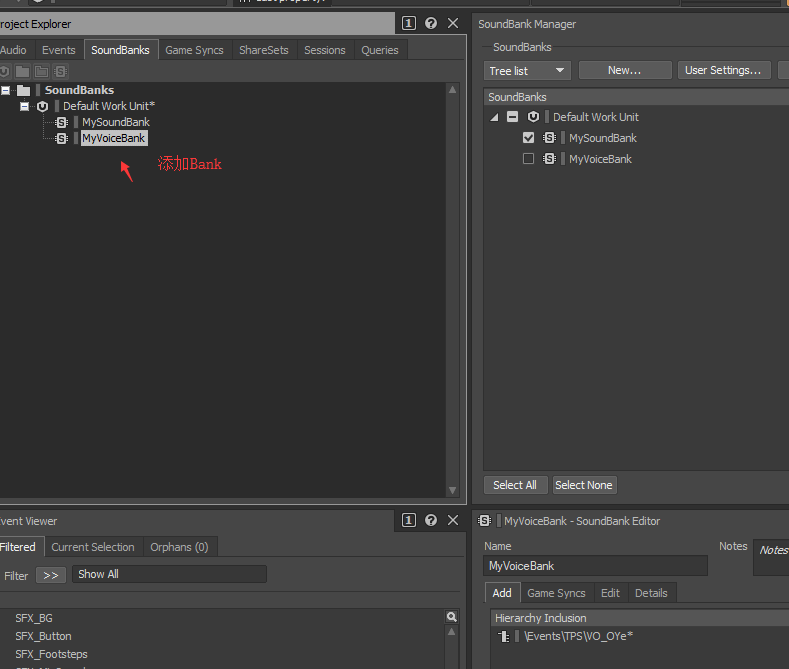Expand filter with >> button
789x669 pixels.
51,575
